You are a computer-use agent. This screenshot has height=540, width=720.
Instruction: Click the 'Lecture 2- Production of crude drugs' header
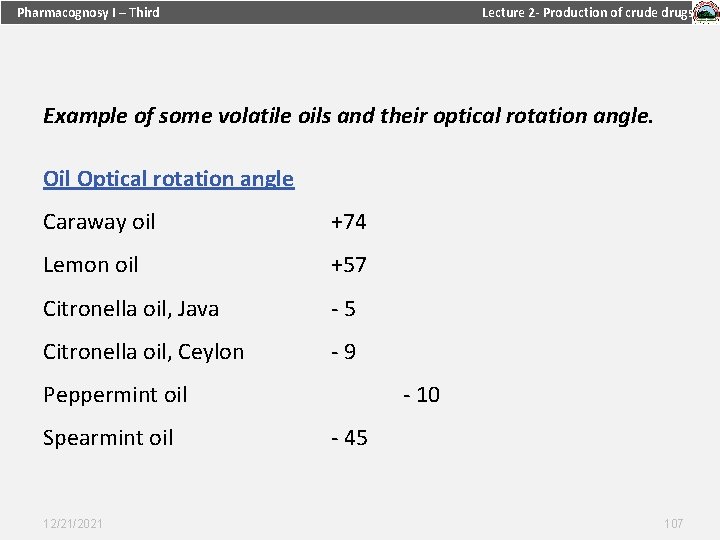click(x=587, y=13)
